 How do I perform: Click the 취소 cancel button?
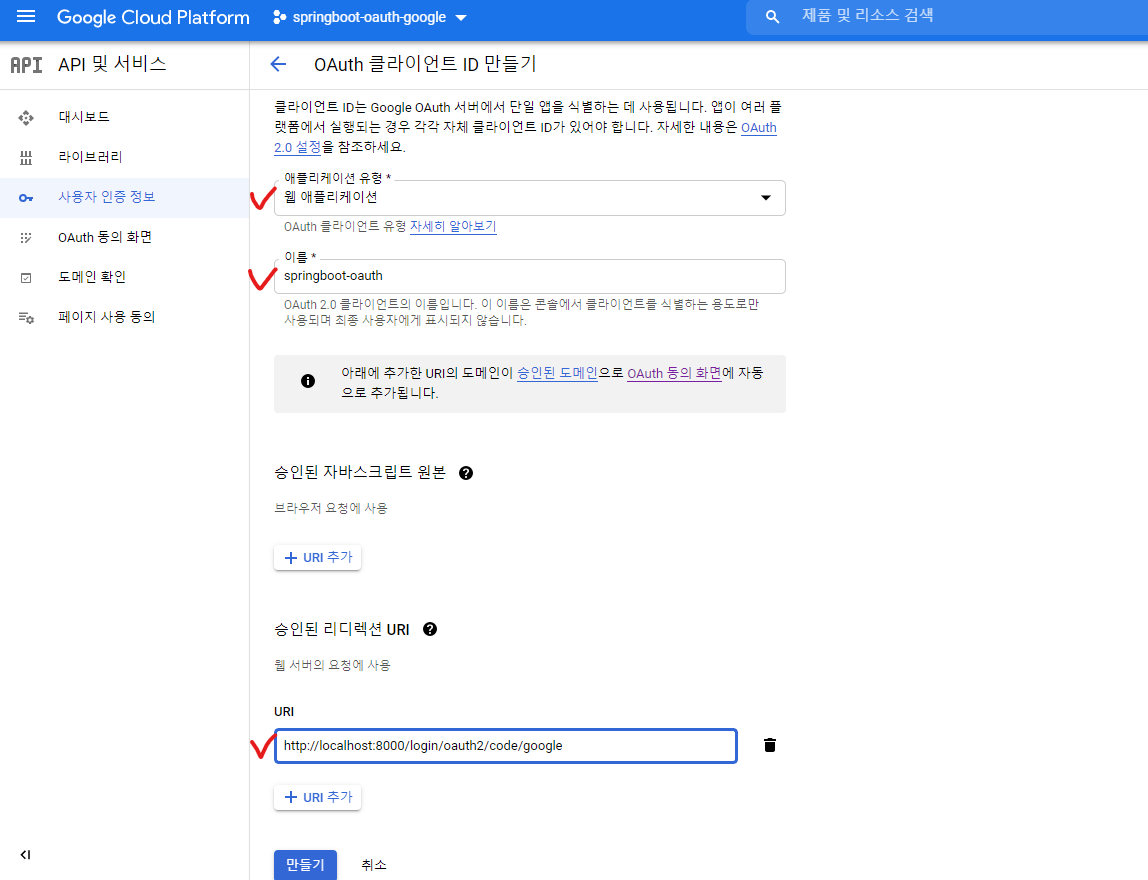click(373, 865)
